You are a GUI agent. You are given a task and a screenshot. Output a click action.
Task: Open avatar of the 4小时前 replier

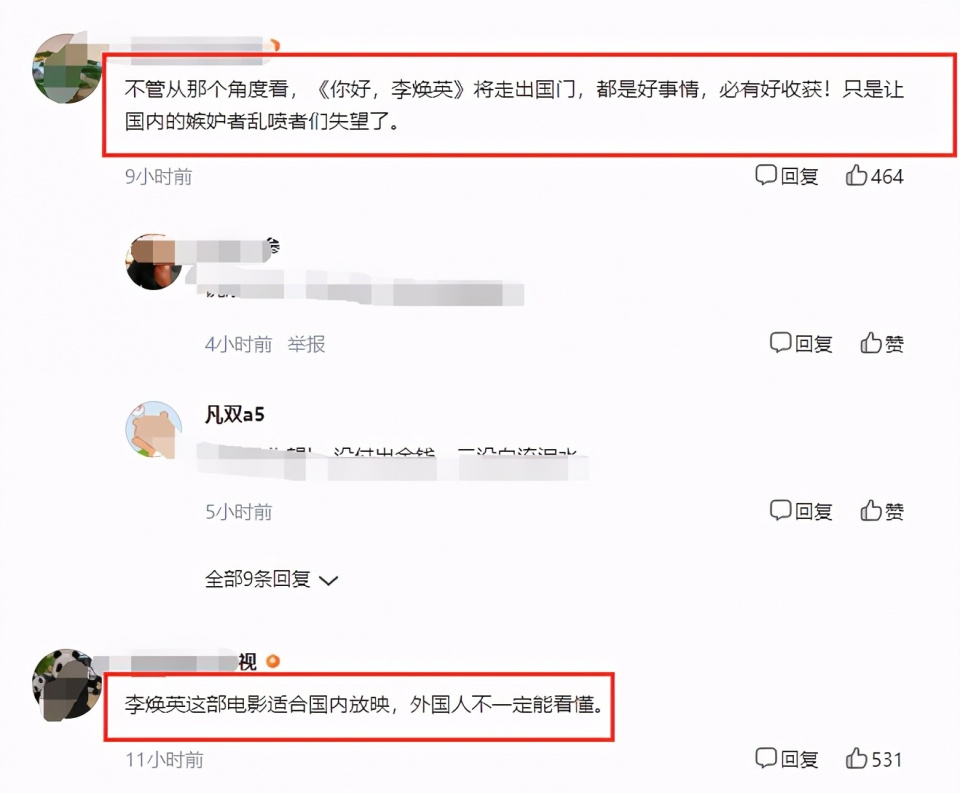pos(154,261)
